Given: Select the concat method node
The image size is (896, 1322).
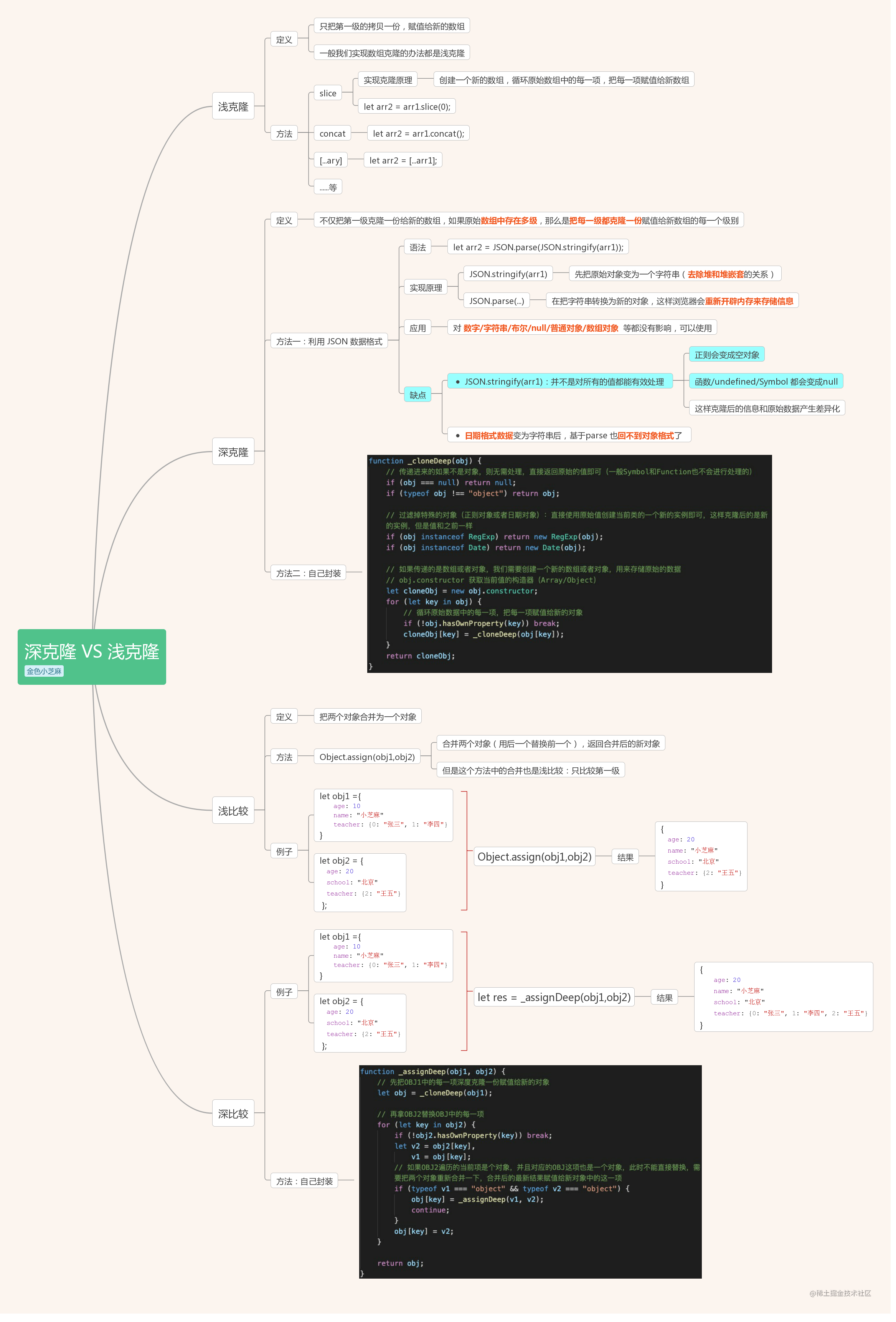Looking at the screenshot, I should click(332, 134).
